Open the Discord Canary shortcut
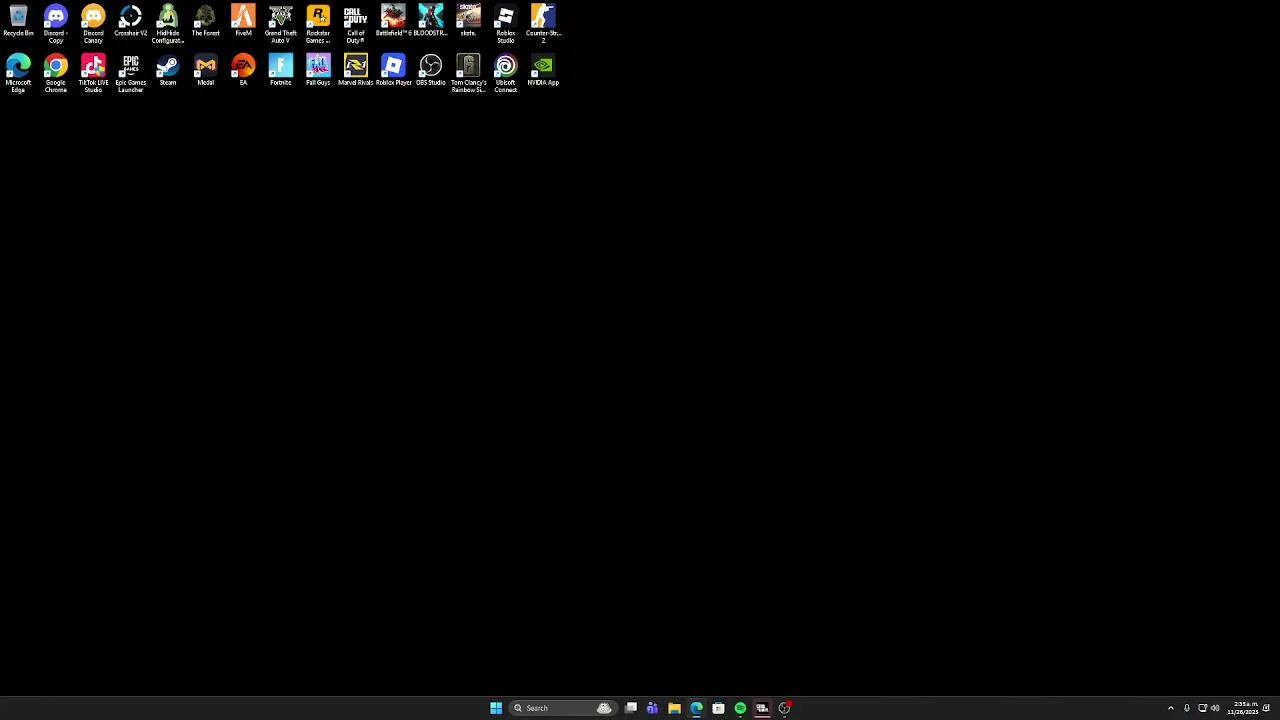This screenshot has width=1280, height=720. point(93,24)
